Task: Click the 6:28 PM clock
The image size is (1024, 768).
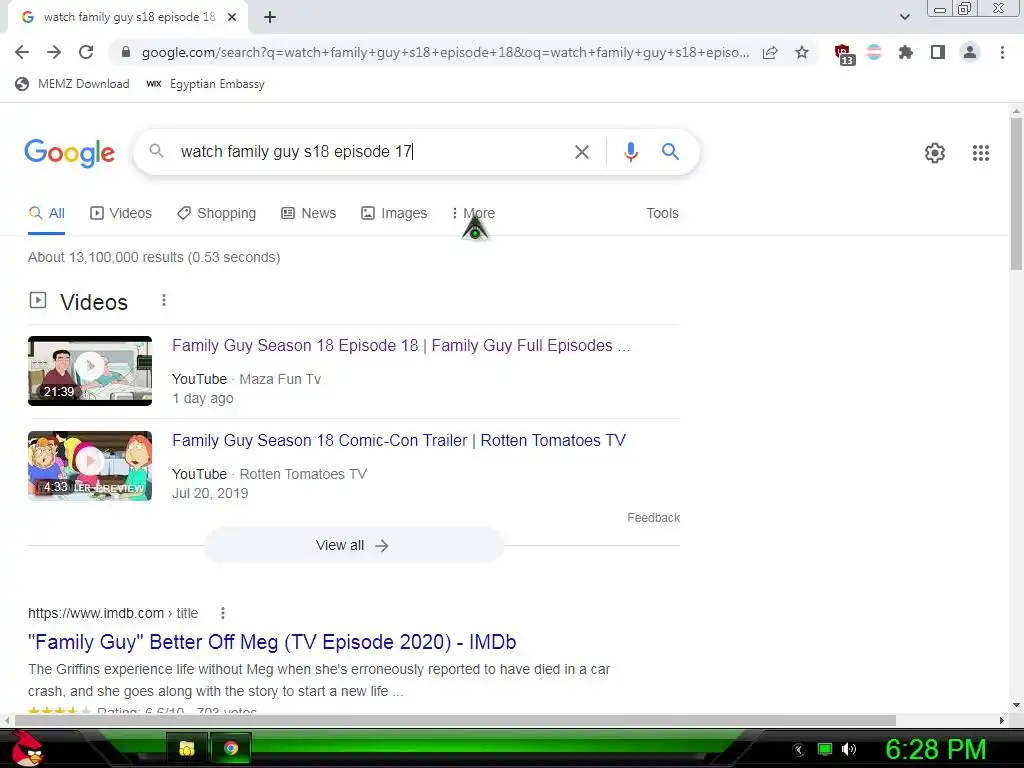Action: (x=935, y=750)
